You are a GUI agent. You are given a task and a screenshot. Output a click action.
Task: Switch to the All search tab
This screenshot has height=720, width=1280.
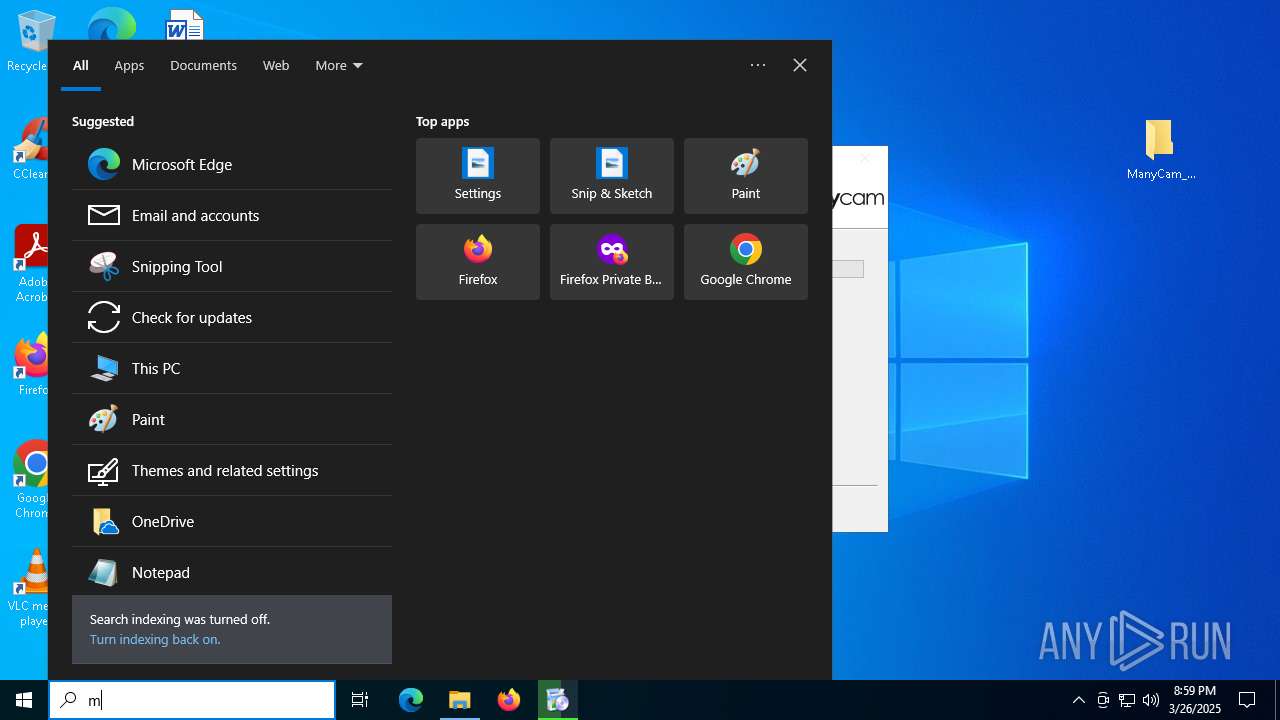[x=81, y=65]
